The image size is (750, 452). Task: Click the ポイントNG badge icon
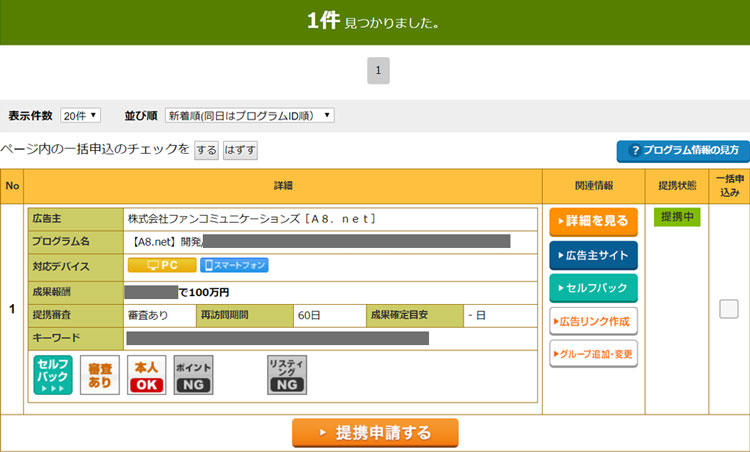(193, 375)
